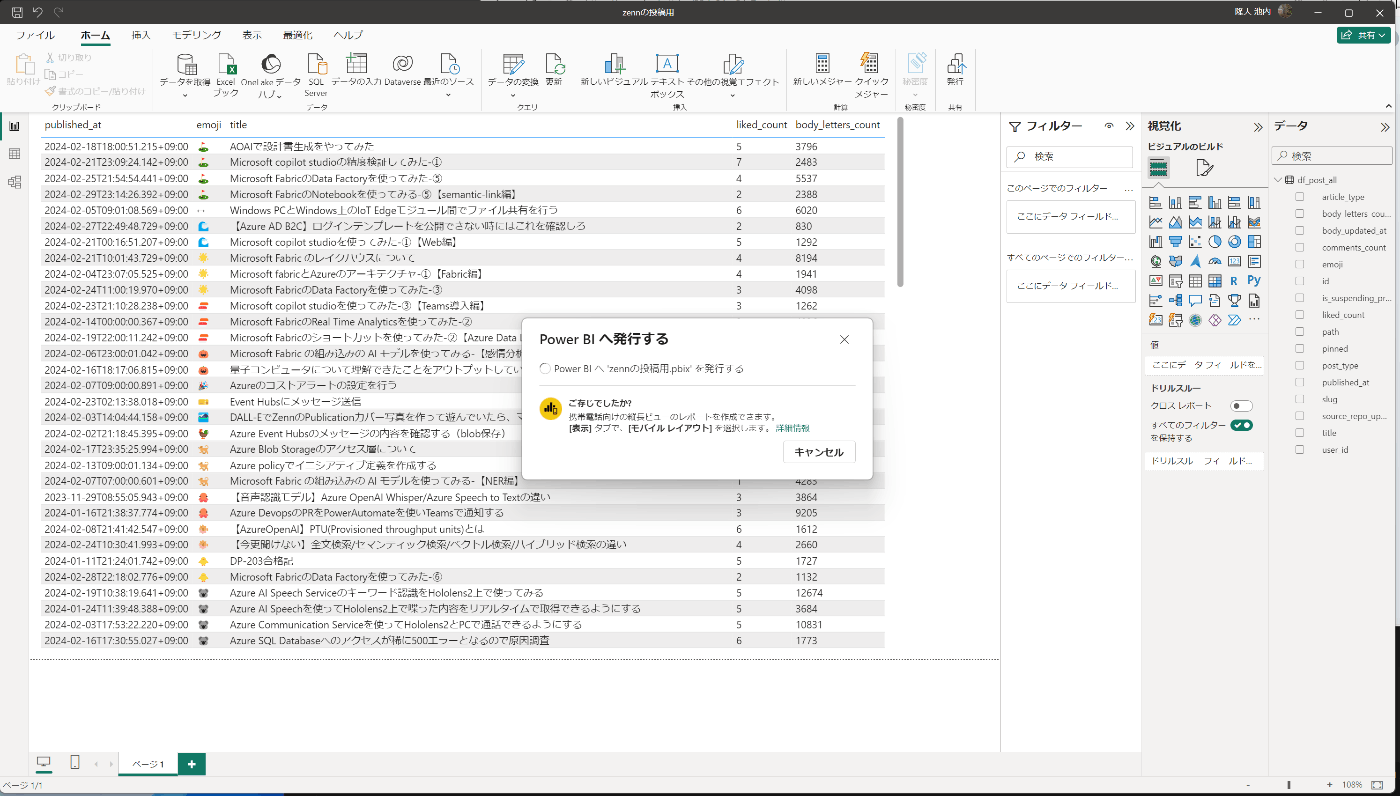Switch to desktop layout icon at bottom
The image size is (1400, 796).
tap(43, 763)
